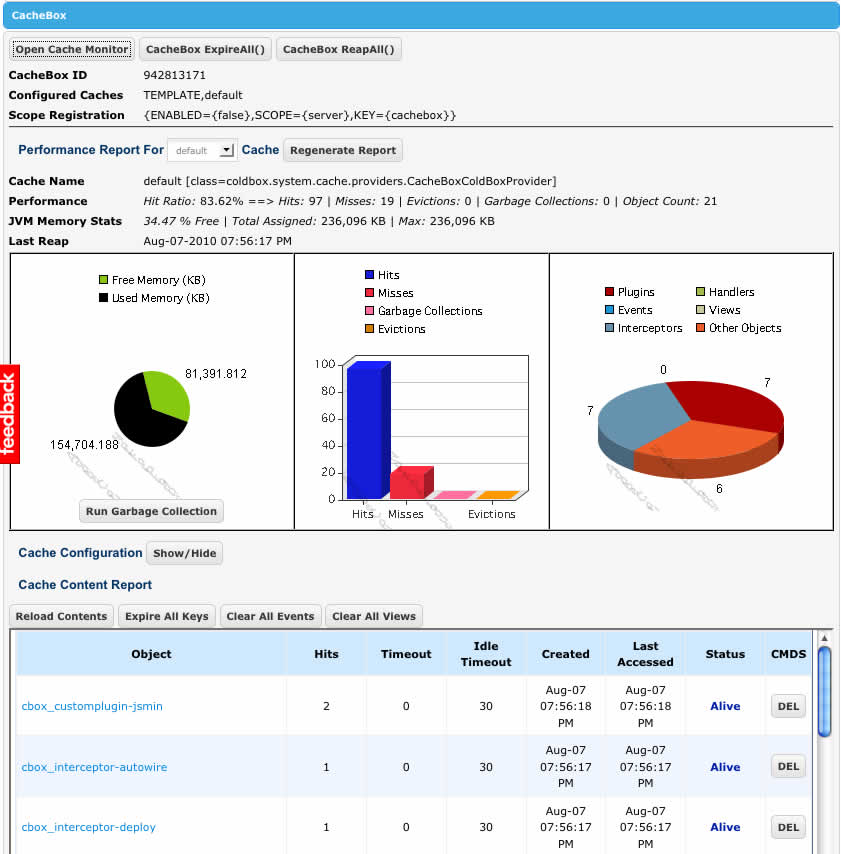Run Garbage Collection on the JVM
Viewport: 841px width, 854px height.
coord(151,511)
